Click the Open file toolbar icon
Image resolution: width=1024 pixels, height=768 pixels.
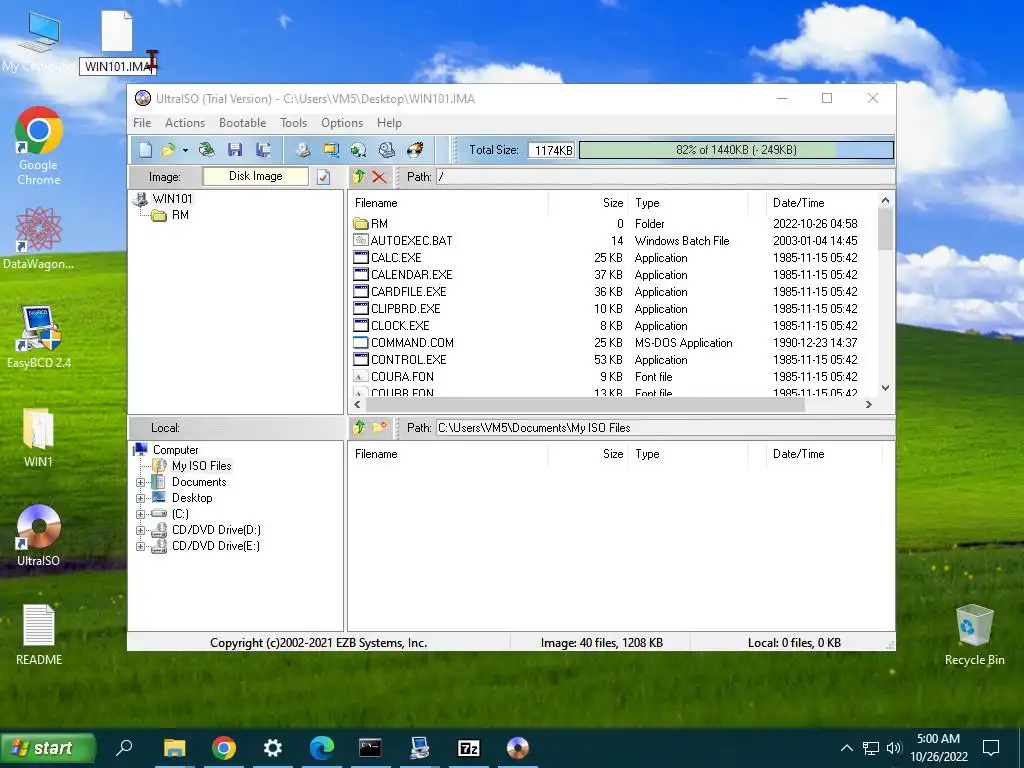[x=168, y=150]
